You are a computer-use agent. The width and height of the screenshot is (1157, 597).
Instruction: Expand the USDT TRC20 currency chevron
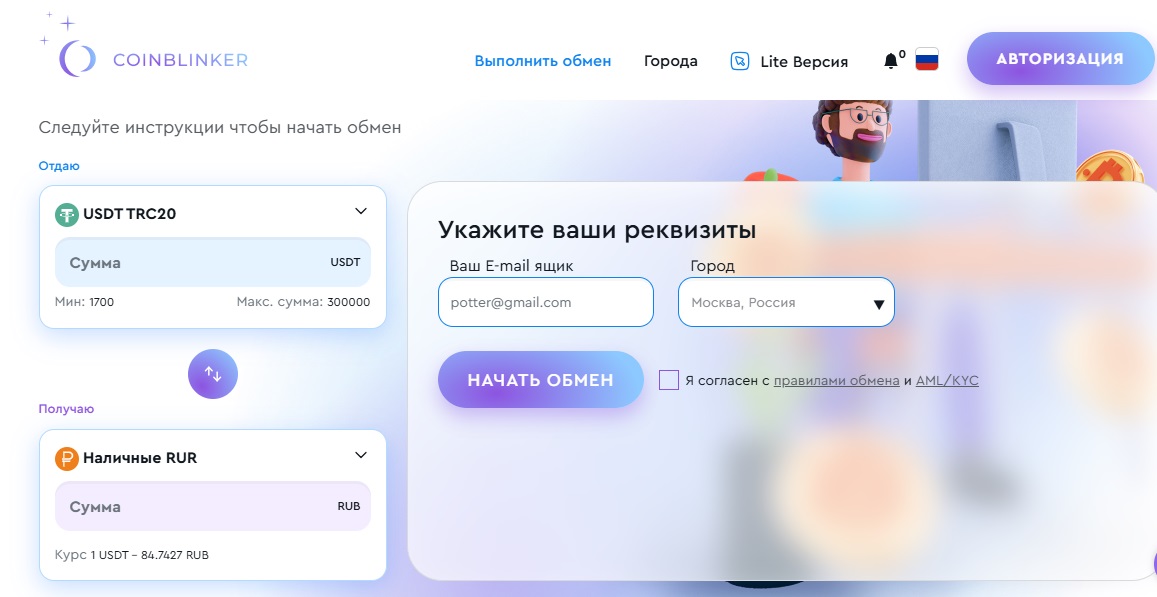(x=361, y=211)
